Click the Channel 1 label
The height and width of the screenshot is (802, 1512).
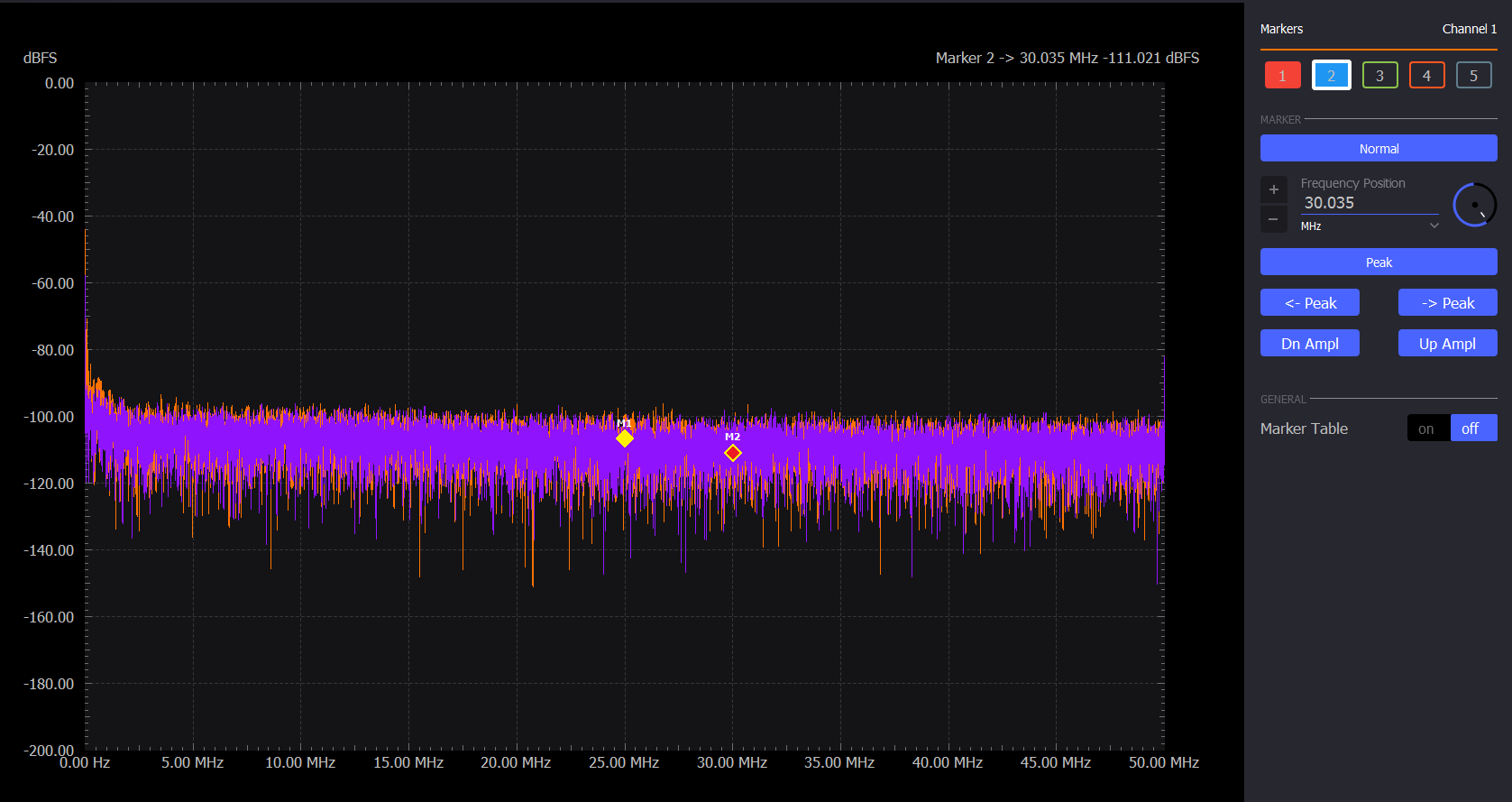(x=1470, y=29)
